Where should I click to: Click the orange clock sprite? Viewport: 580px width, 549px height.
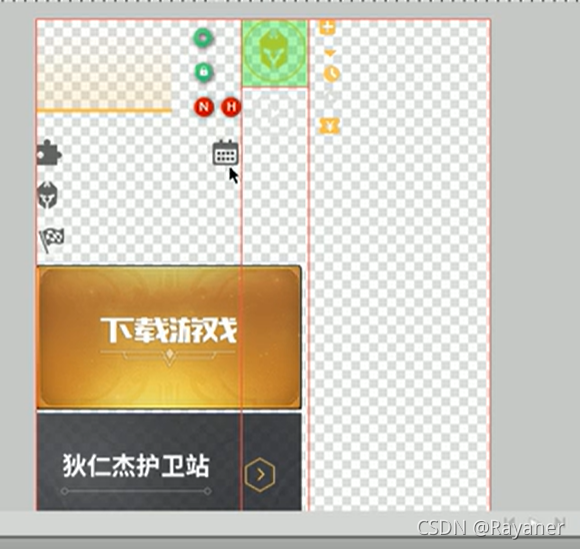332,74
